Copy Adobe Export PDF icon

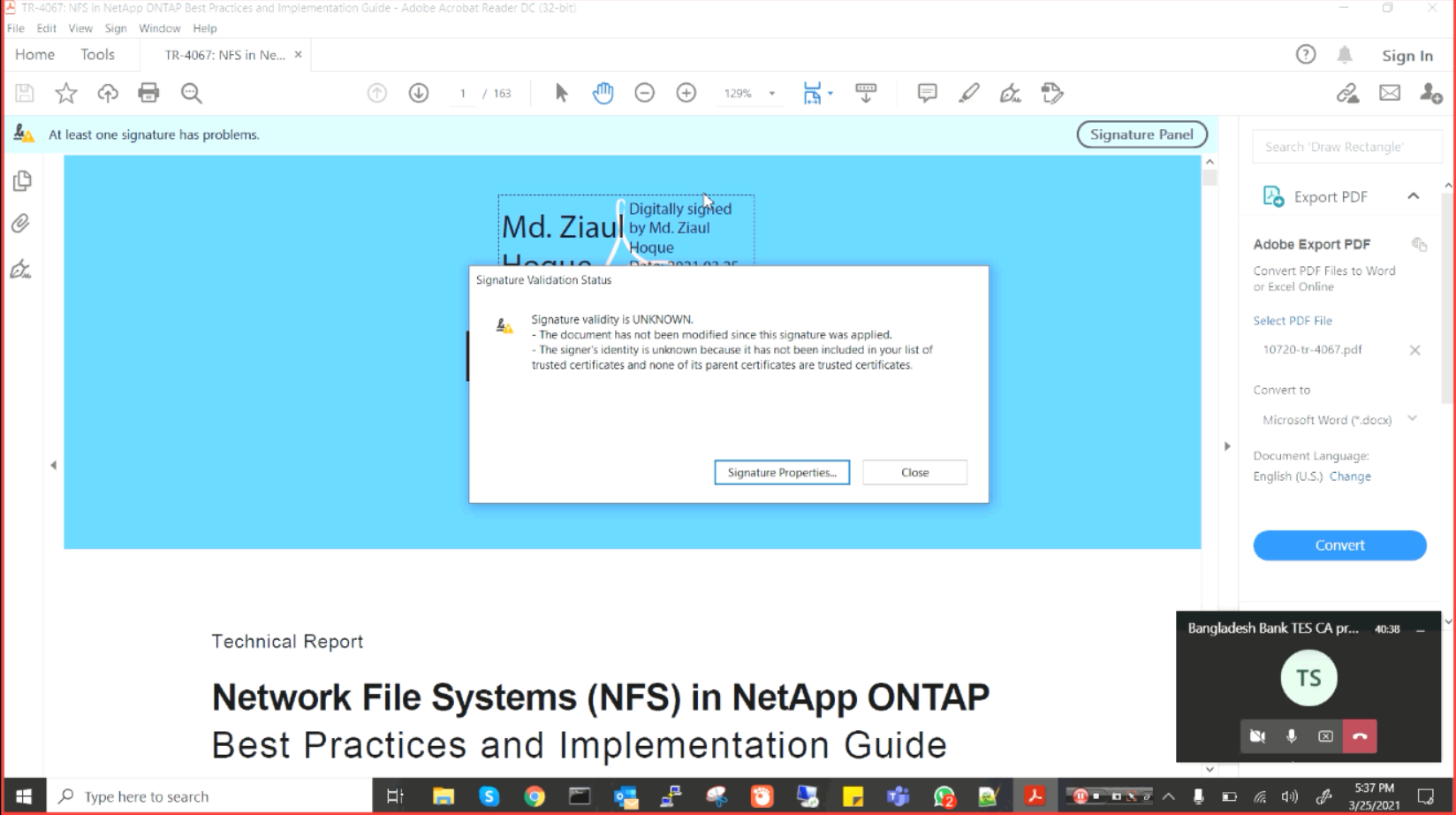(1419, 244)
